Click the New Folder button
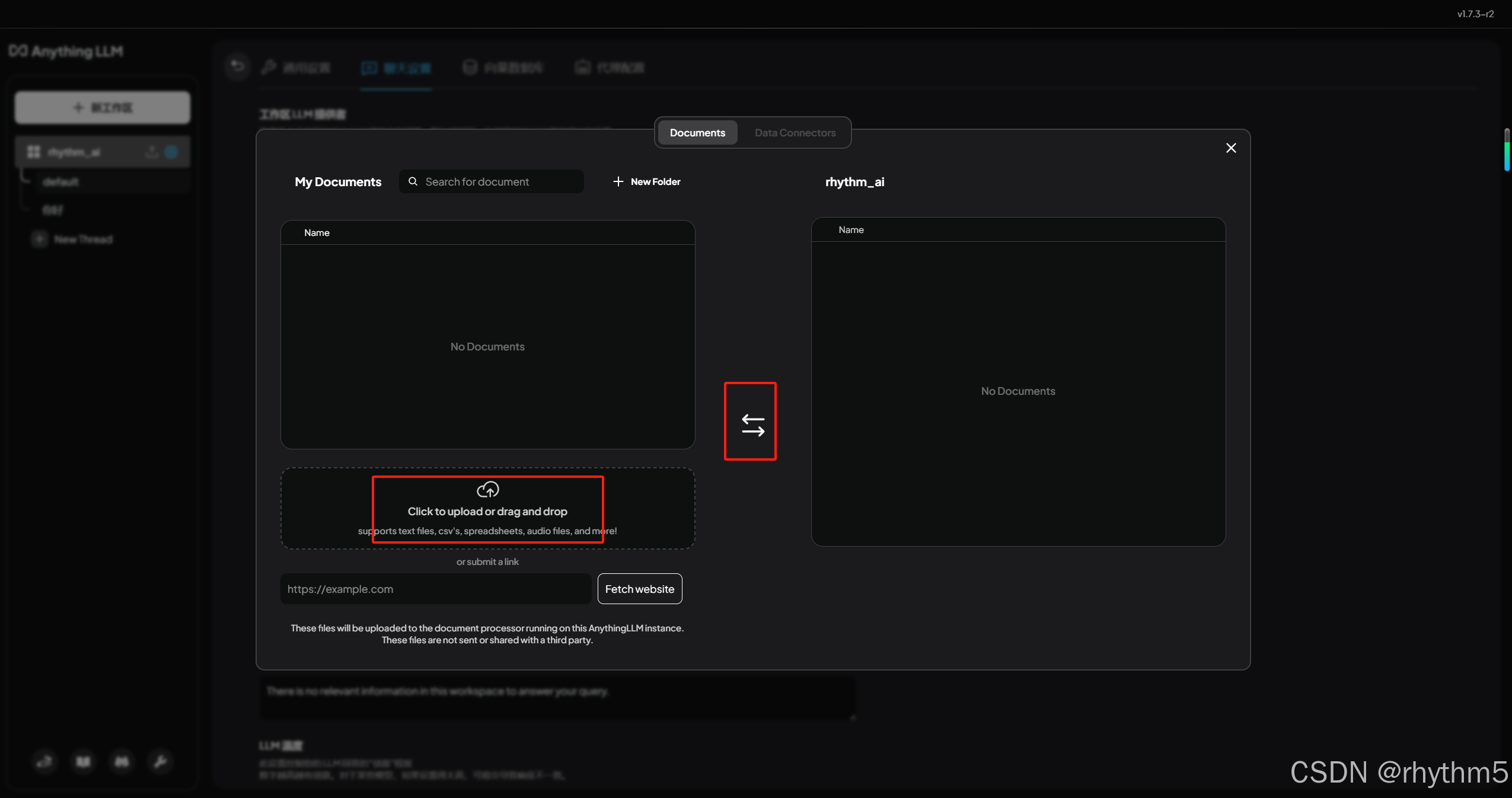The width and height of the screenshot is (1512, 798). point(655,181)
